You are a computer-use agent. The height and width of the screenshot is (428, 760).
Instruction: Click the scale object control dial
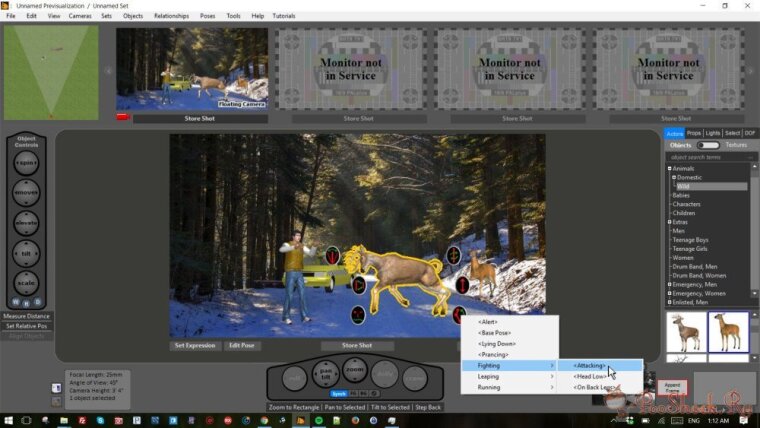tap(26, 283)
